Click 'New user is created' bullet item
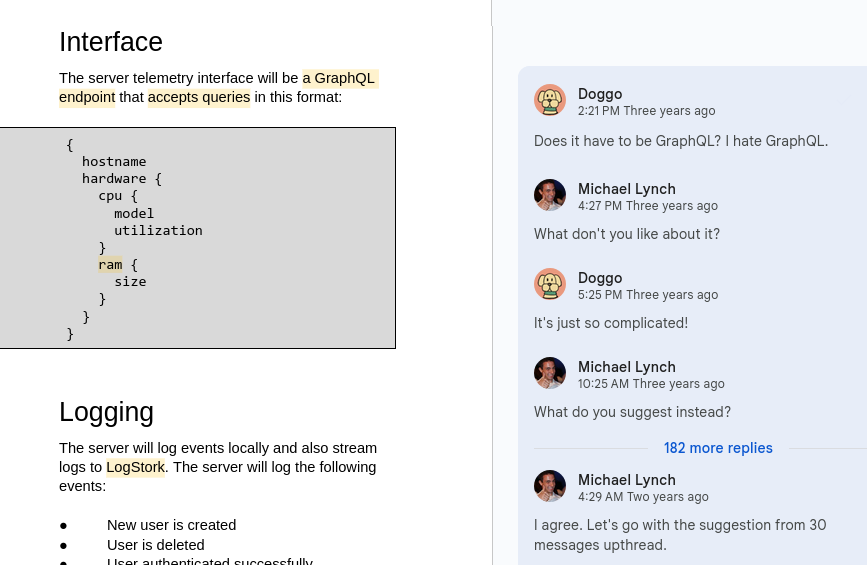The height and width of the screenshot is (565, 867). click(171, 525)
